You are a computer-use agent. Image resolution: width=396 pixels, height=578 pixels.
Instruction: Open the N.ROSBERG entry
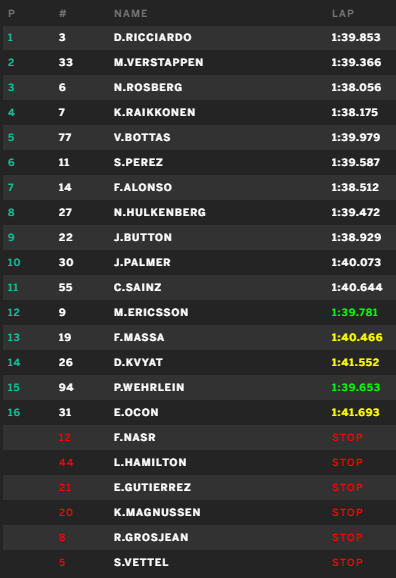pos(199,87)
